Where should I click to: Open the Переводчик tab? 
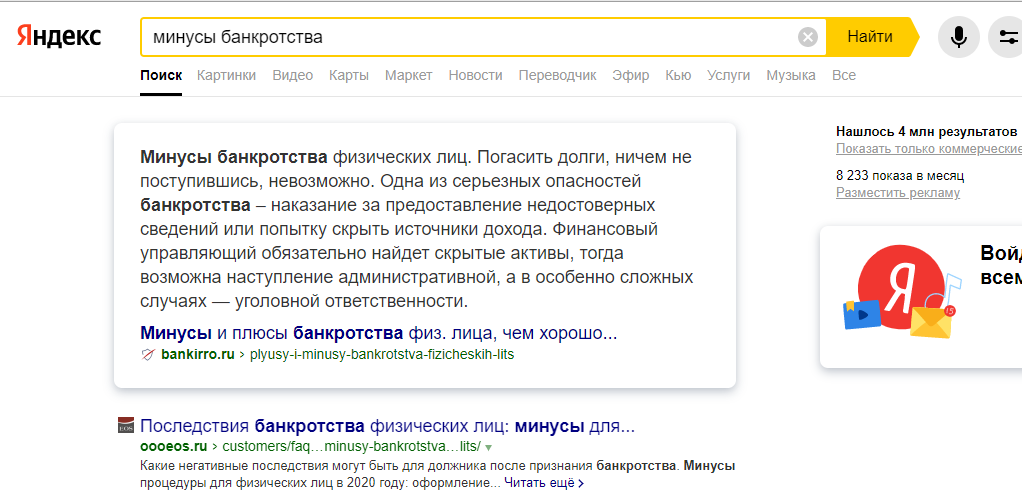pos(557,76)
